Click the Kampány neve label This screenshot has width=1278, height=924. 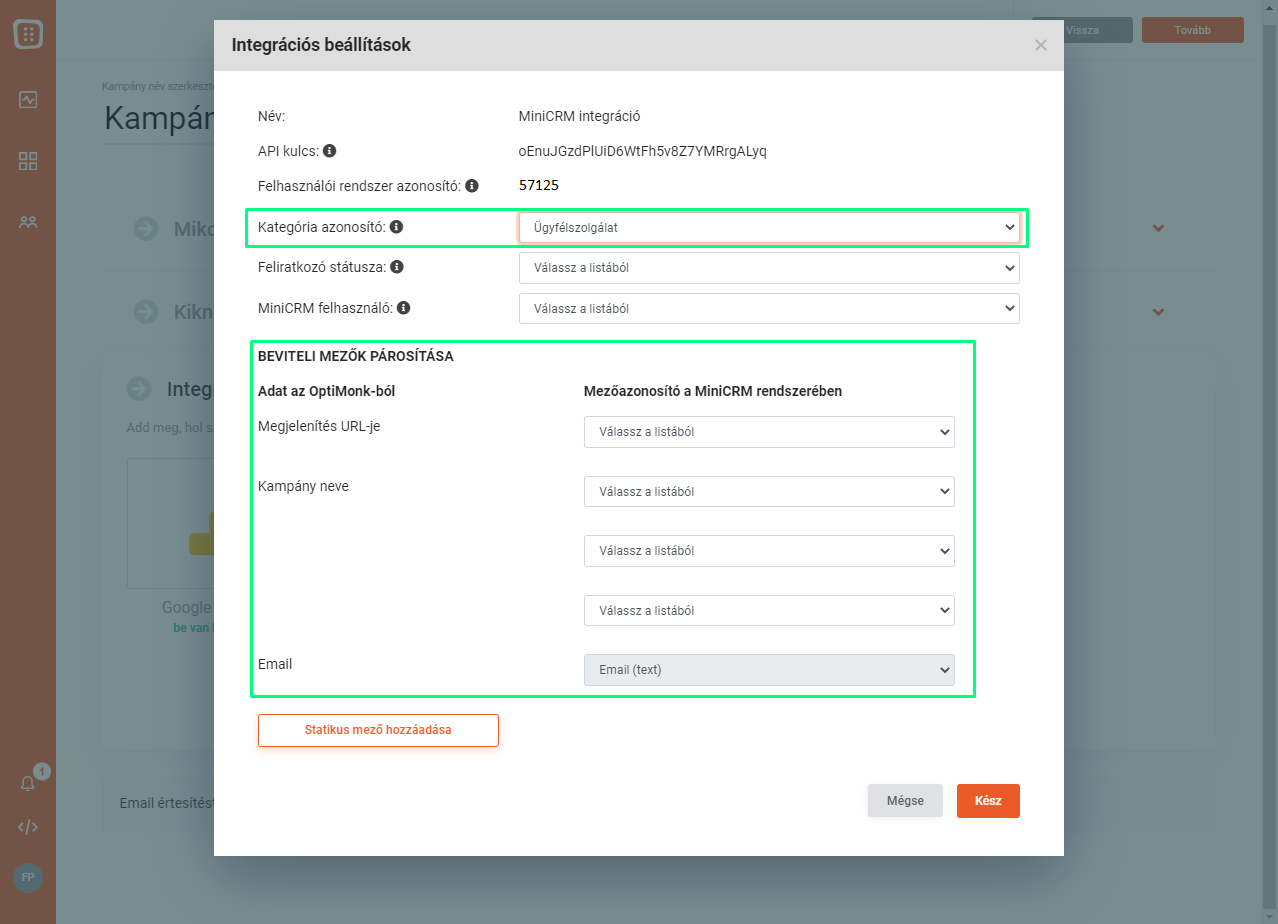(303, 486)
